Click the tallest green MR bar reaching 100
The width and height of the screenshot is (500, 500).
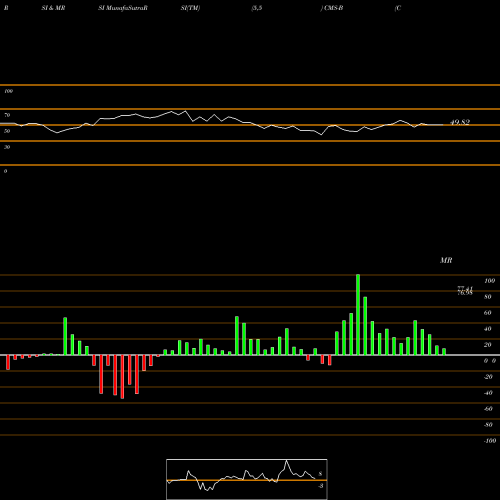pyautogui.click(x=358, y=315)
